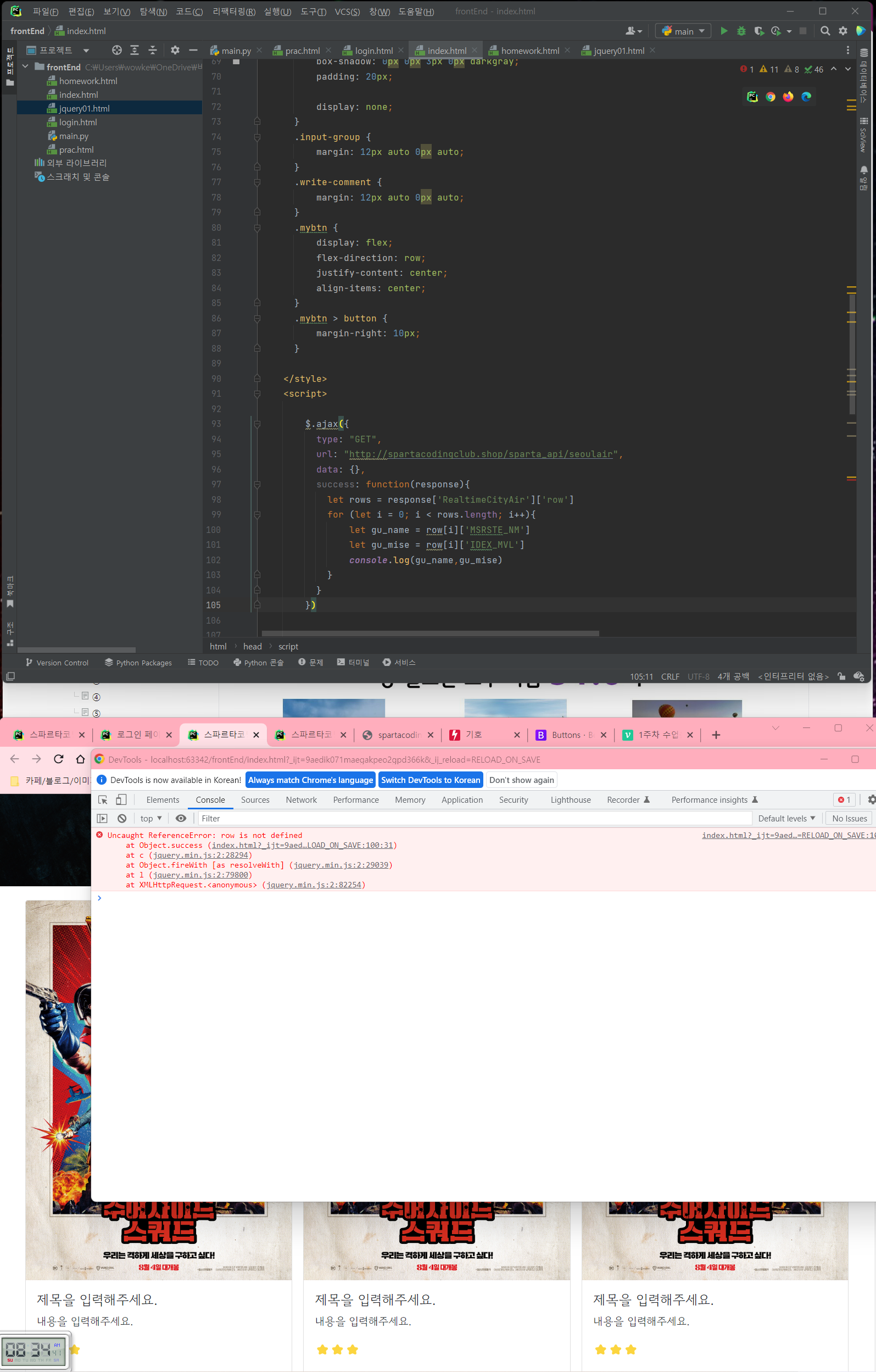Open JavaScript context 'top' dropdown

[x=151, y=818]
